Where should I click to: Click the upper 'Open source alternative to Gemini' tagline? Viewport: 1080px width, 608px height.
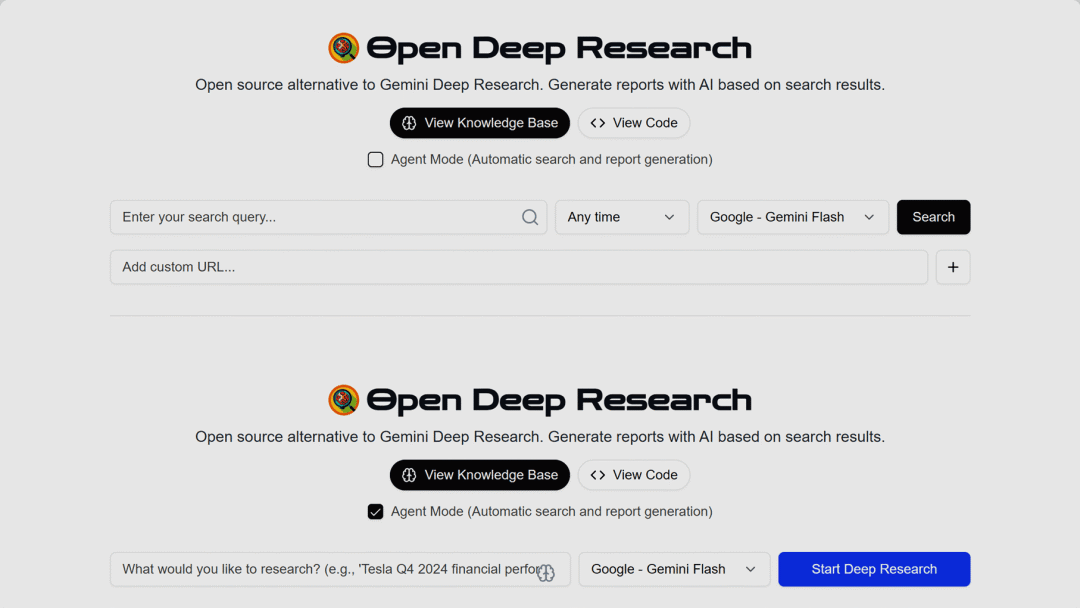pyautogui.click(x=540, y=85)
